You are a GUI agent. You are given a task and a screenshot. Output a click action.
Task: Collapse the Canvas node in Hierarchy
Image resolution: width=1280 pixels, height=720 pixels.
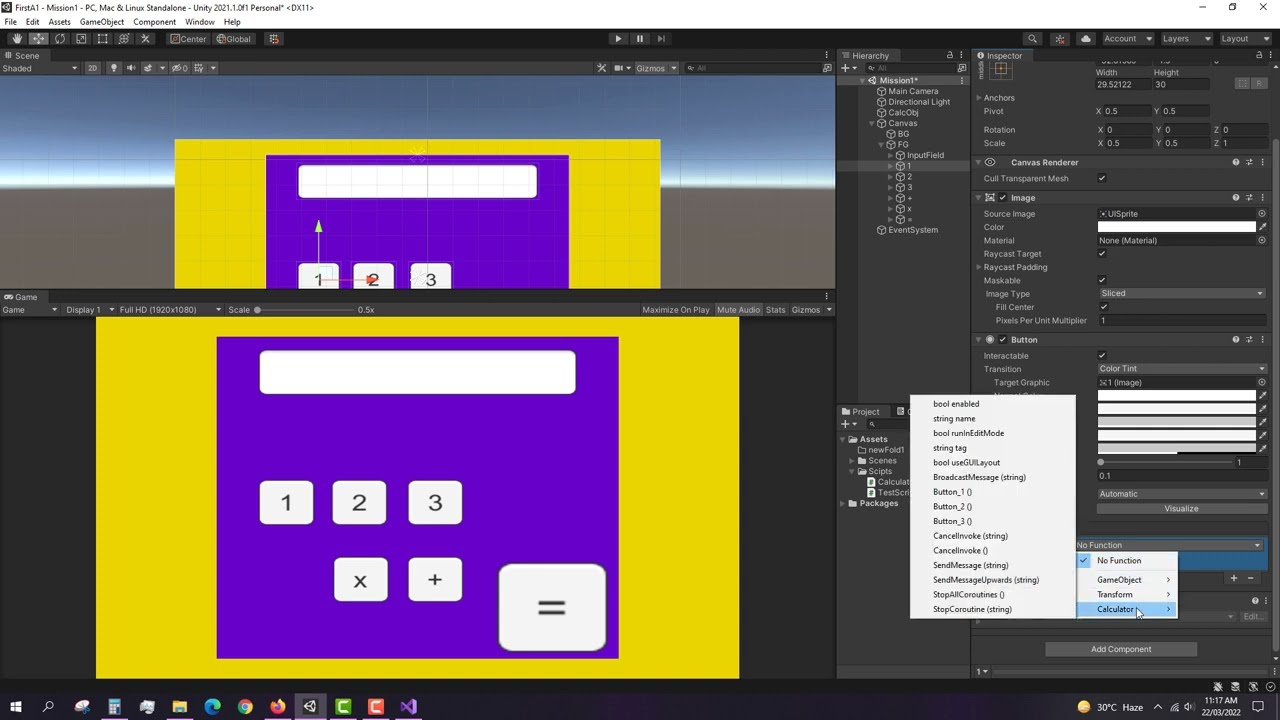click(872, 124)
